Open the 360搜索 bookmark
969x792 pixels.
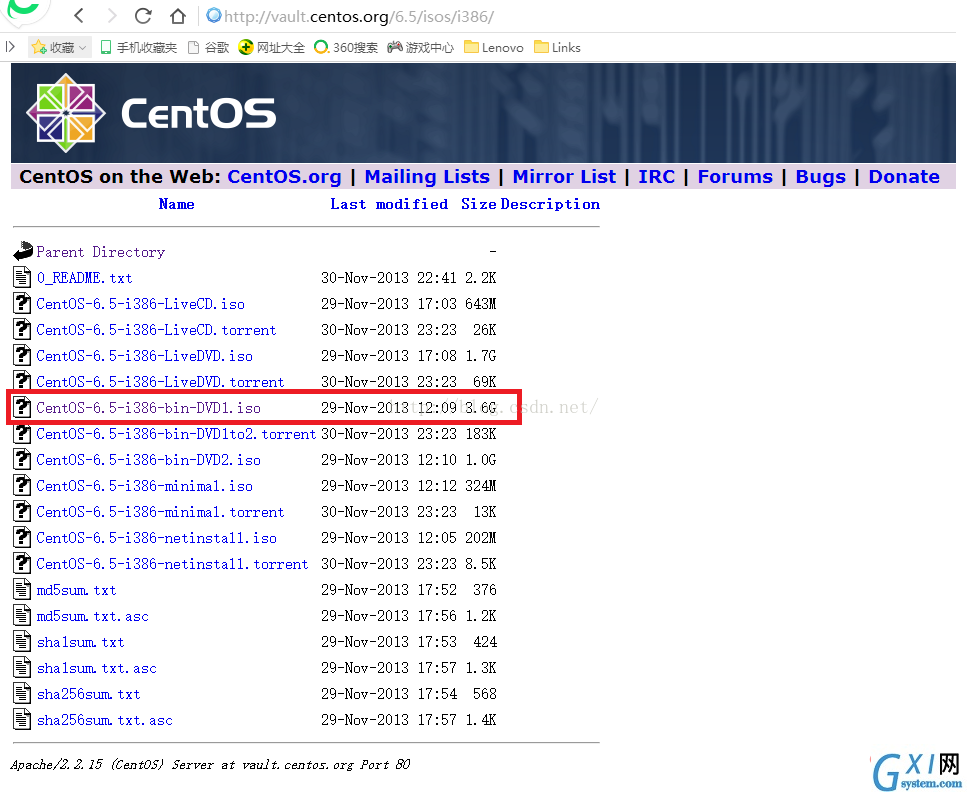pyautogui.click(x=346, y=47)
